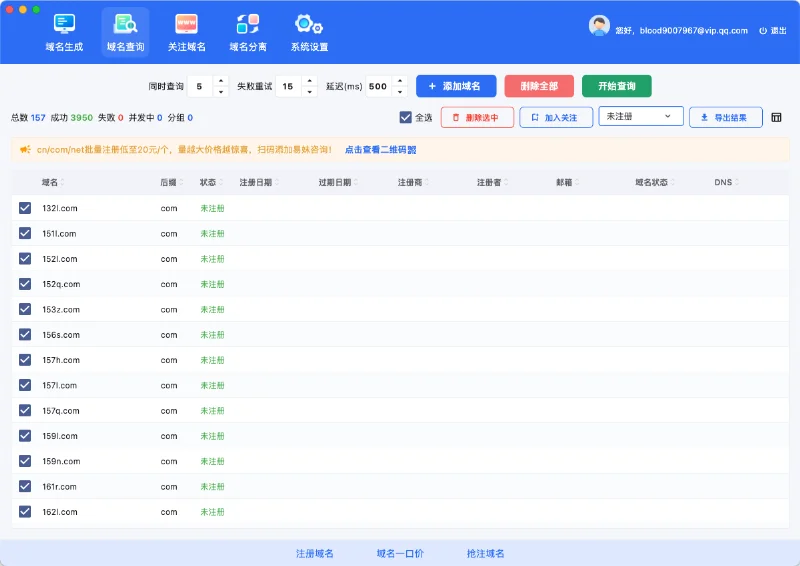
Task: Toggle the 全选 checkbox
Action: [x=406, y=117]
